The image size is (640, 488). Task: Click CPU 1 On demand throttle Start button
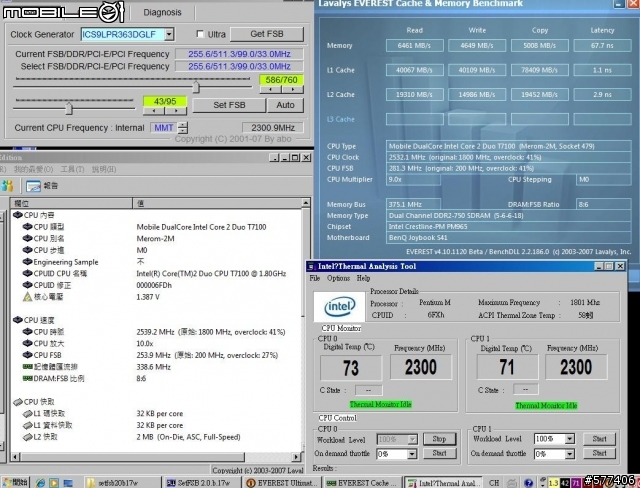tap(599, 453)
